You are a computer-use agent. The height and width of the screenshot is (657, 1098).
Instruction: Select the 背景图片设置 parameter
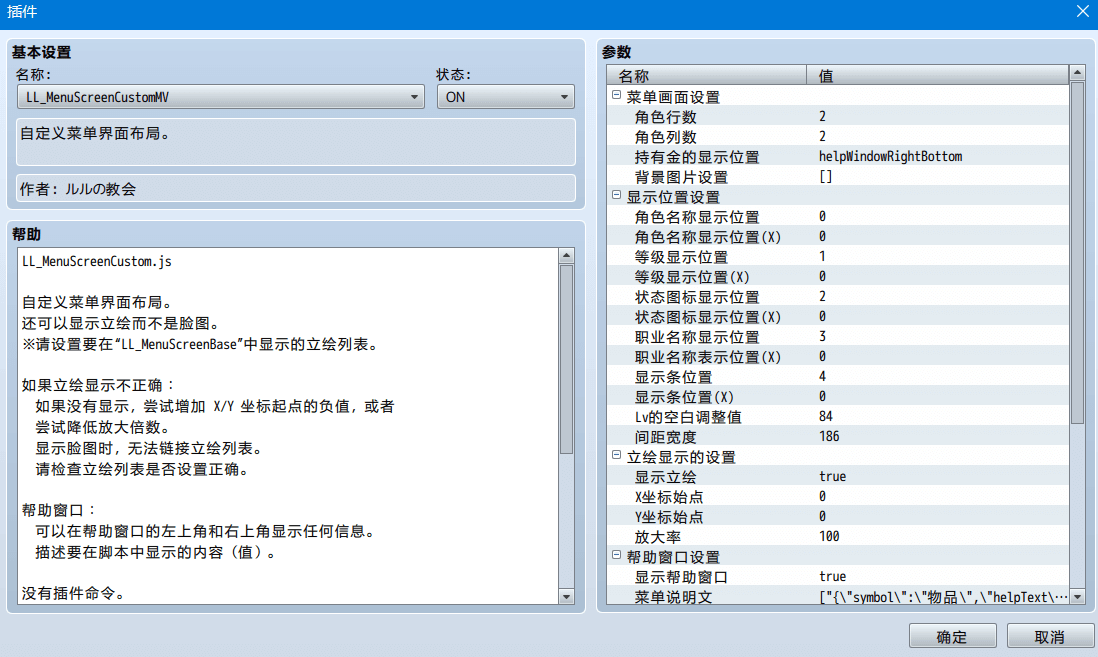tap(838, 177)
